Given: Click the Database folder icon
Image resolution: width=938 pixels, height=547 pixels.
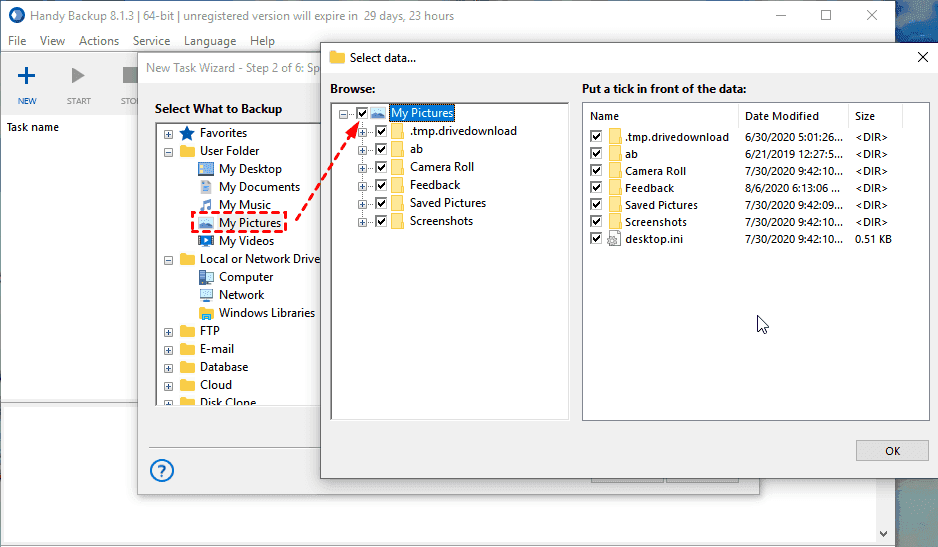Looking at the screenshot, I should (187, 367).
